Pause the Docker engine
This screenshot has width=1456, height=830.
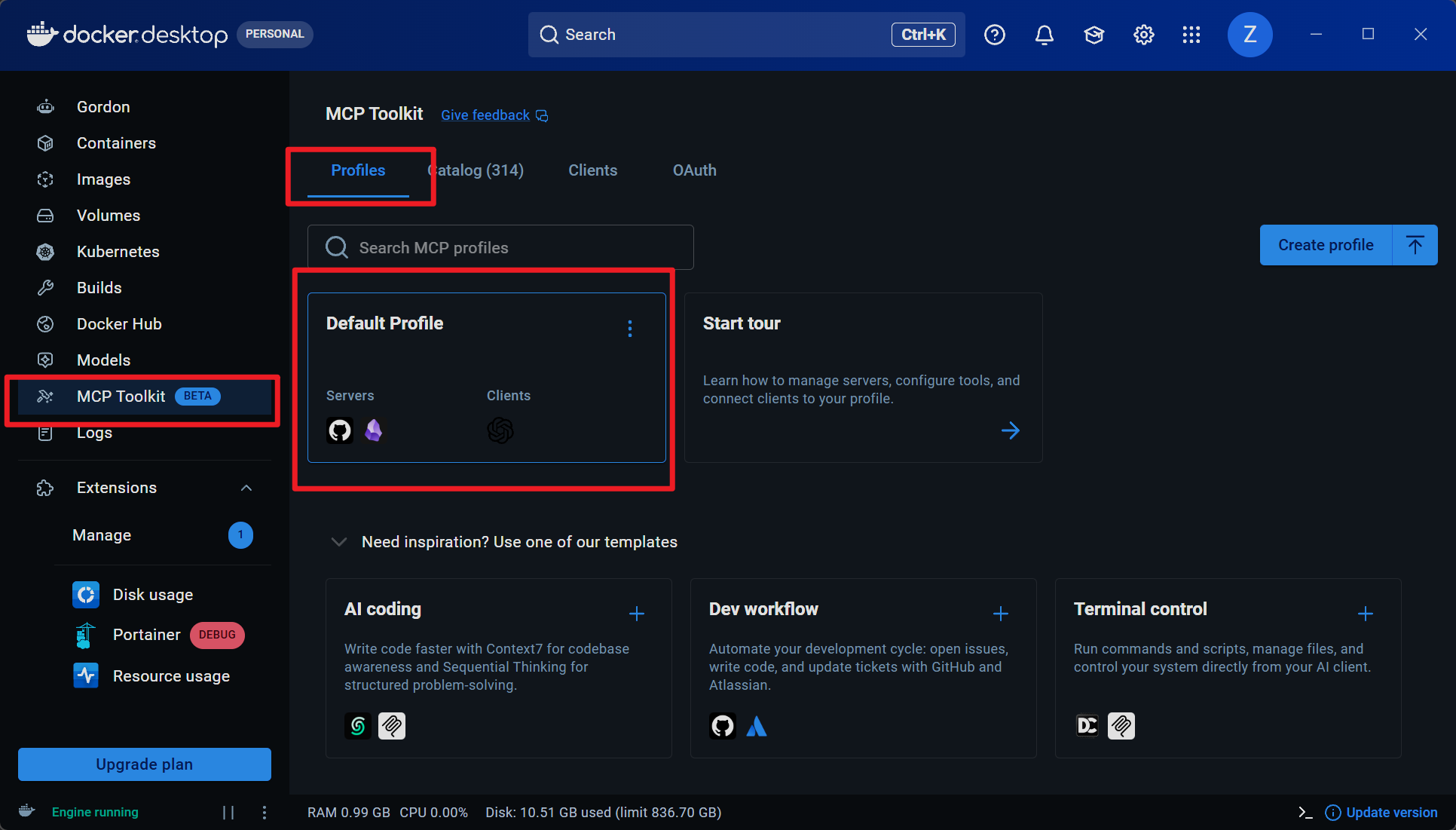tap(228, 812)
